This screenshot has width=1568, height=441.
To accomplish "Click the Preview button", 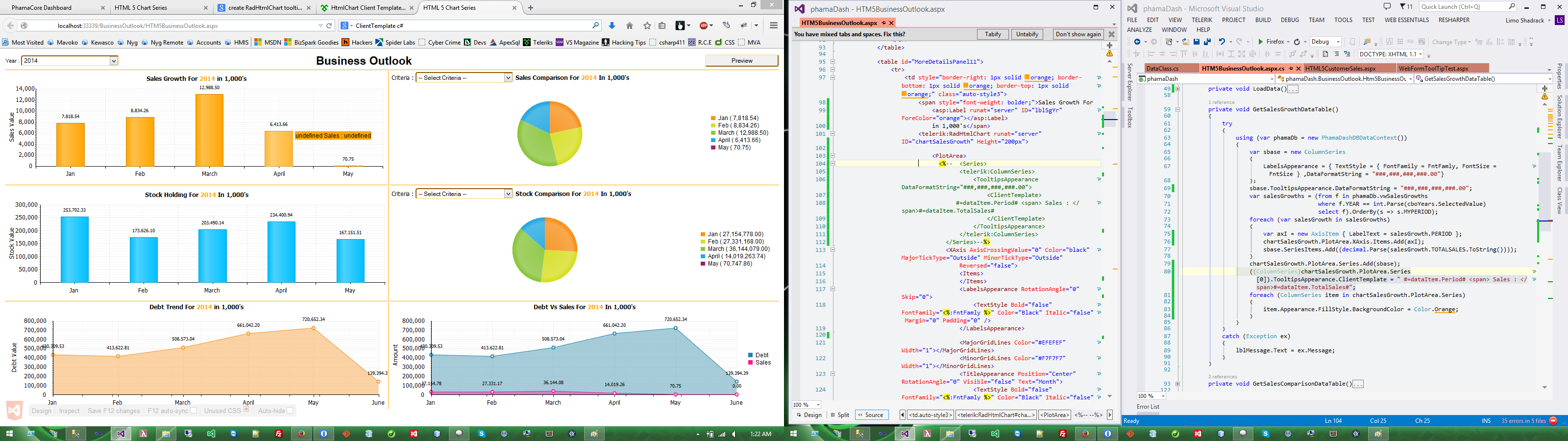I will 741,60.
